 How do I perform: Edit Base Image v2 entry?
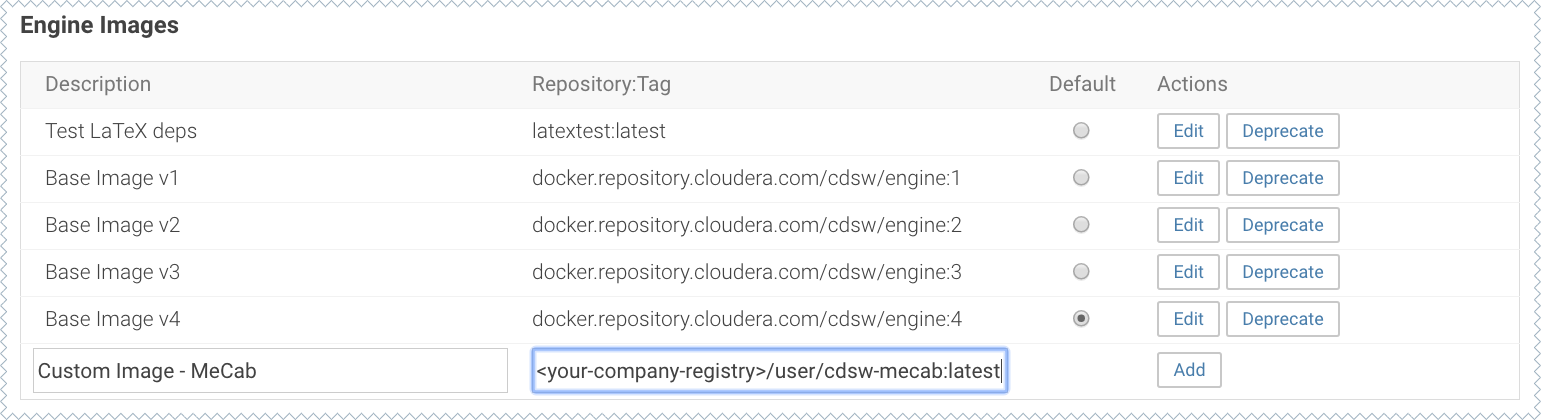pos(1188,225)
